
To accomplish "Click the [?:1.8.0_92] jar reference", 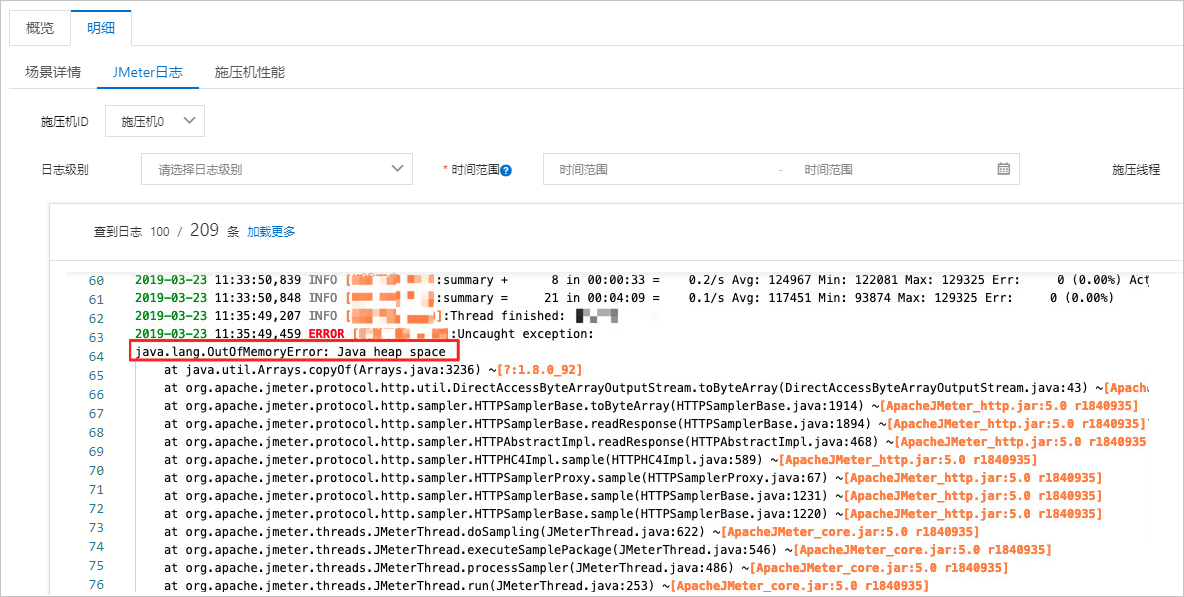I will [540, 370].
